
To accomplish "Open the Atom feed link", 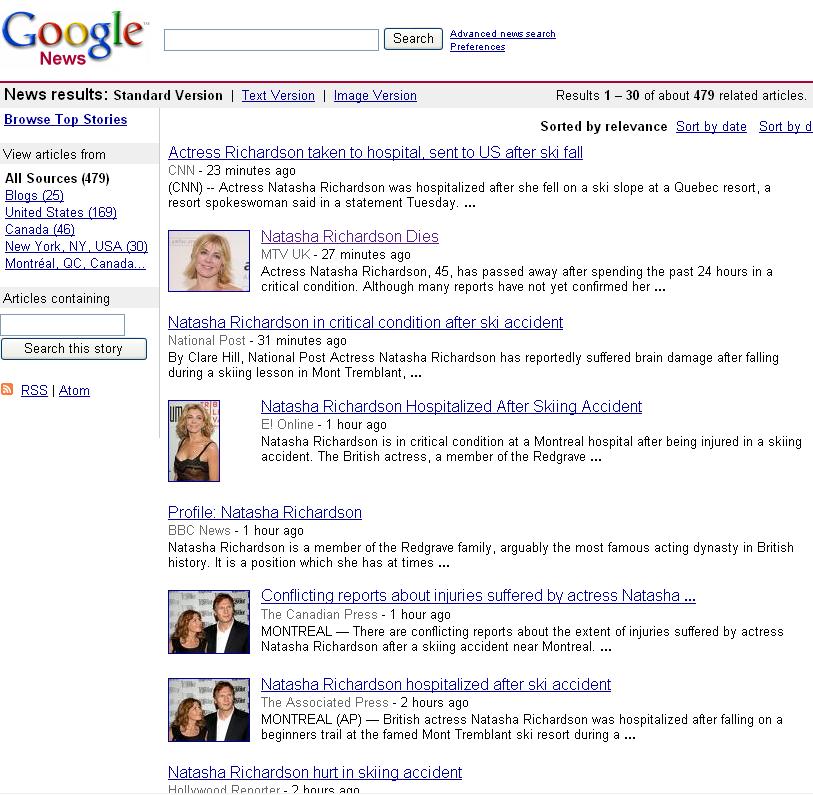I will 74,390.
